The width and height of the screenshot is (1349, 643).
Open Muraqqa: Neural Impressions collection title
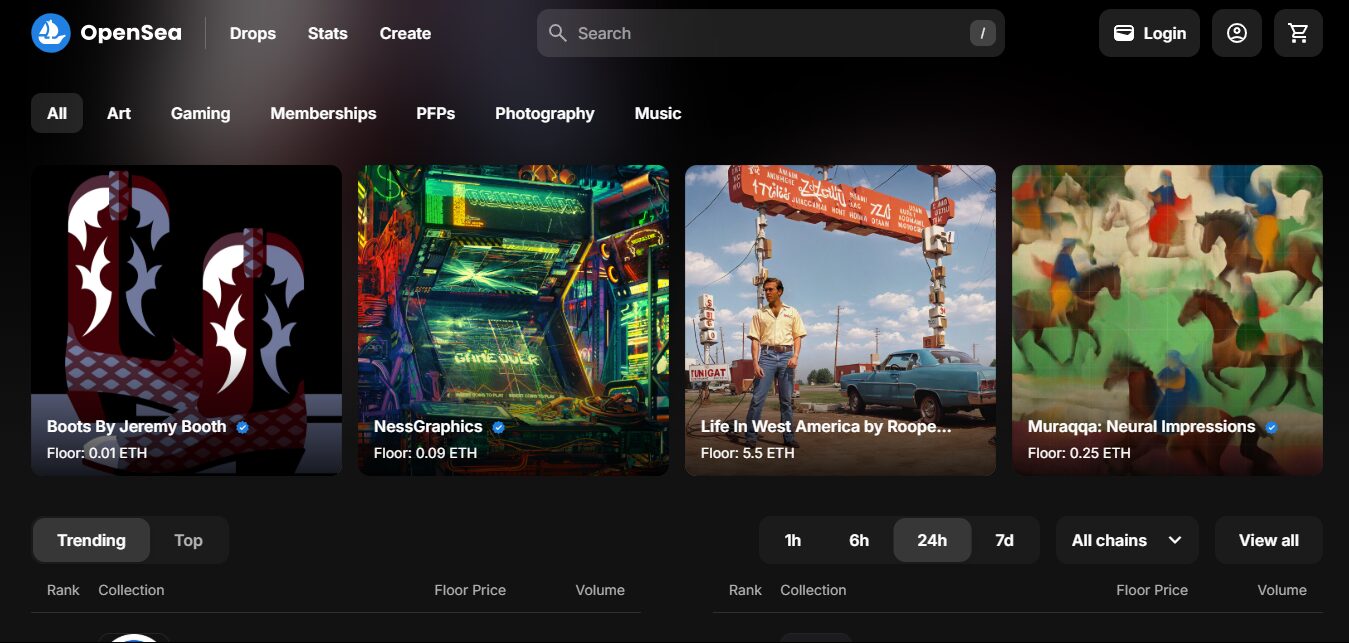[1142, 426]
